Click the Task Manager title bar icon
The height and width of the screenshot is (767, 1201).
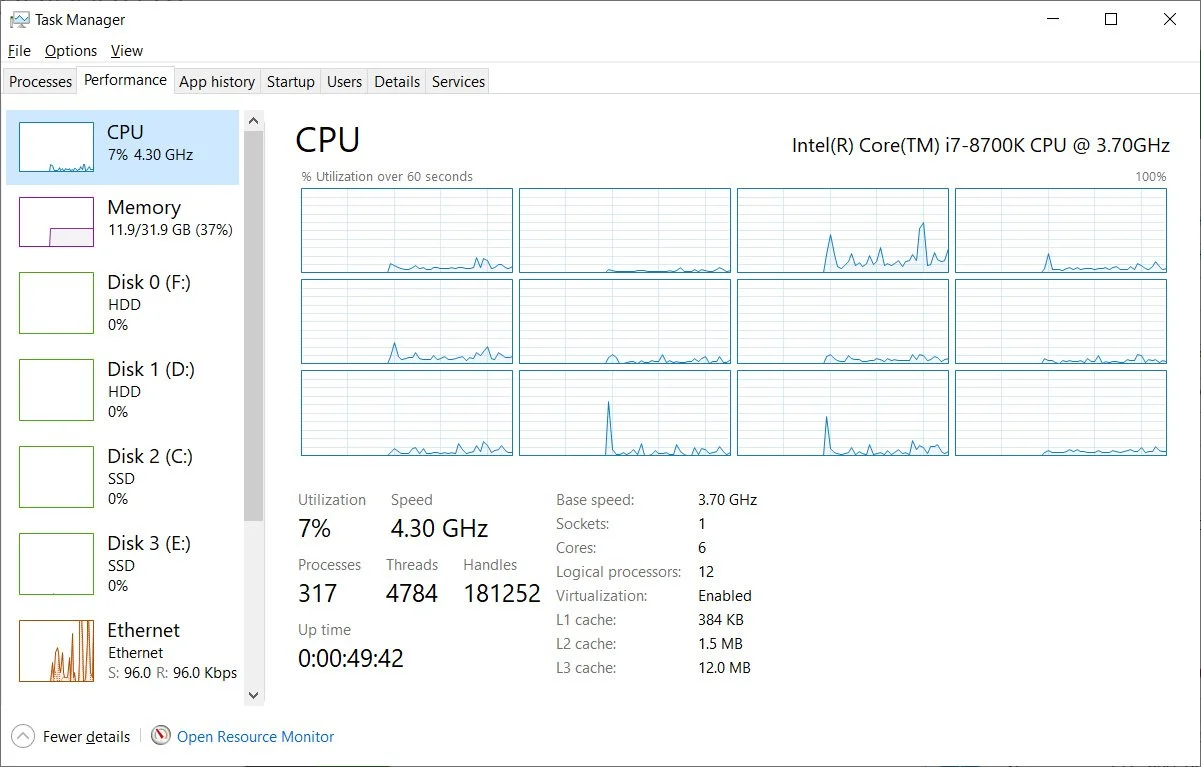(x=19, y=19)
